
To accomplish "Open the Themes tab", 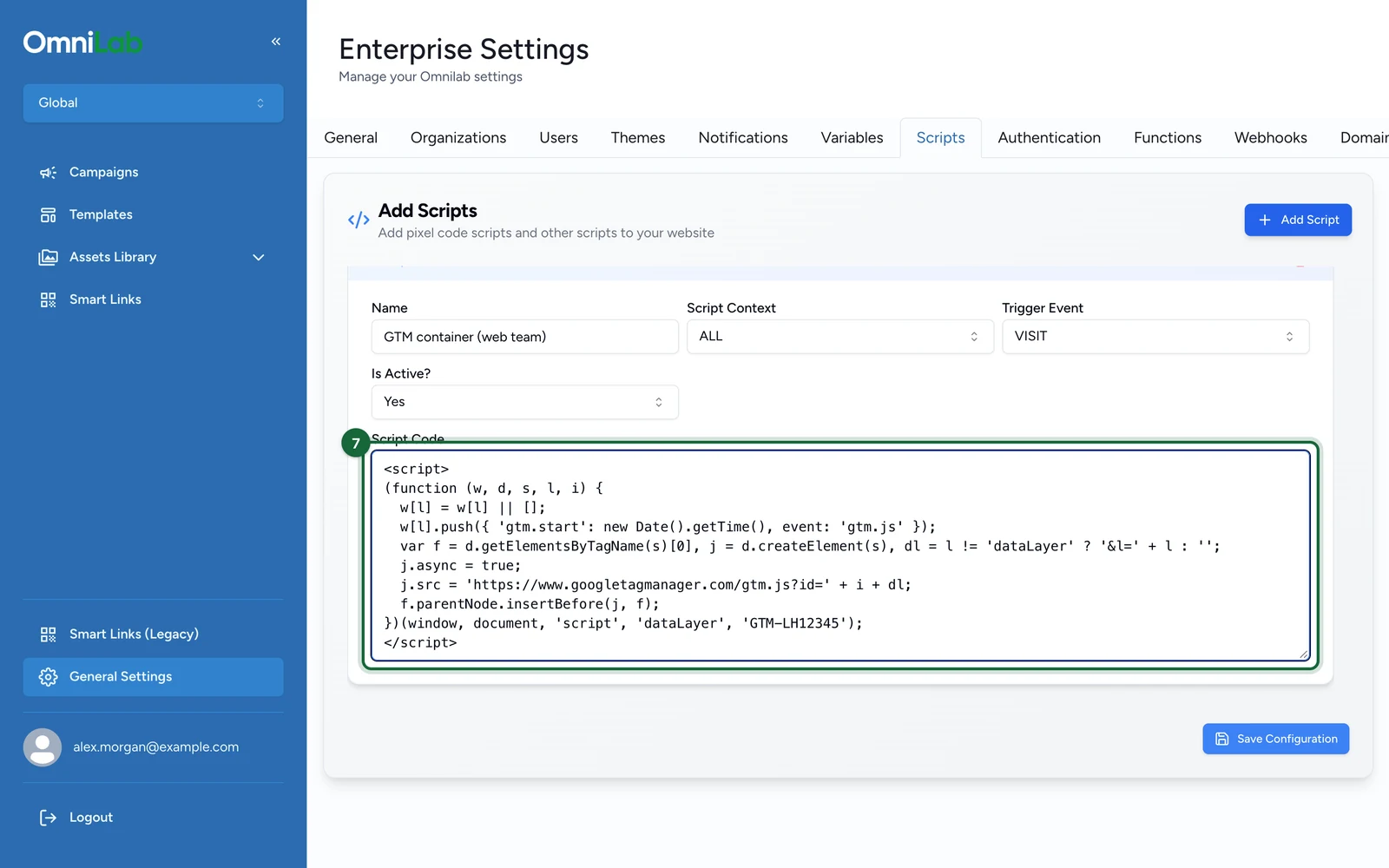I will click(x=638, y=138).
